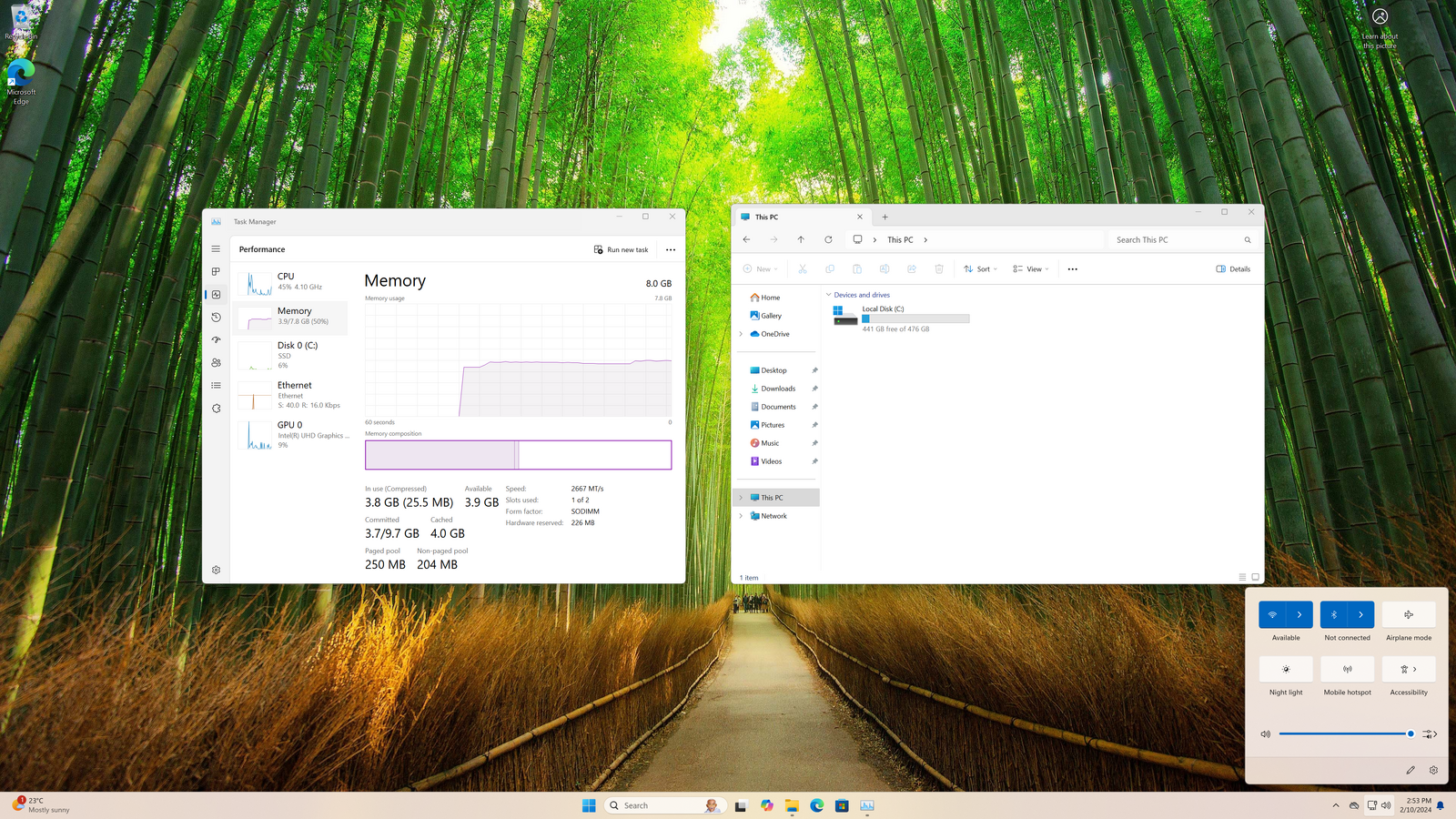Image resolution: width=1456 pixels, height=819 pixels.
Task: Click Refresh icon in File Explorer
Action: click(828, 240)
